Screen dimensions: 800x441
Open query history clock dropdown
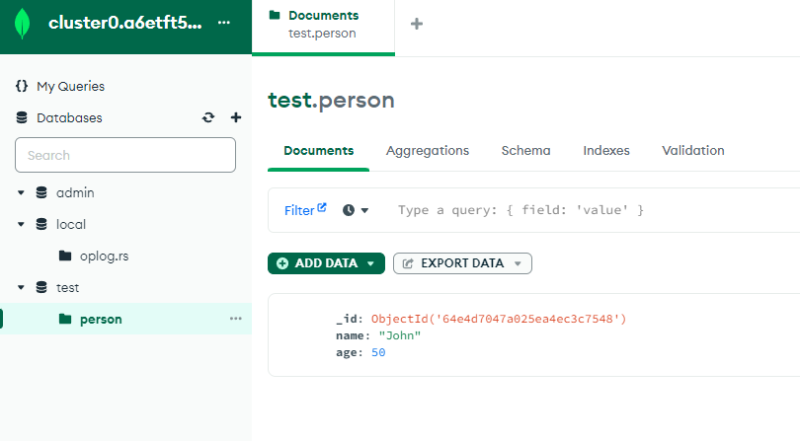[355, 210]
